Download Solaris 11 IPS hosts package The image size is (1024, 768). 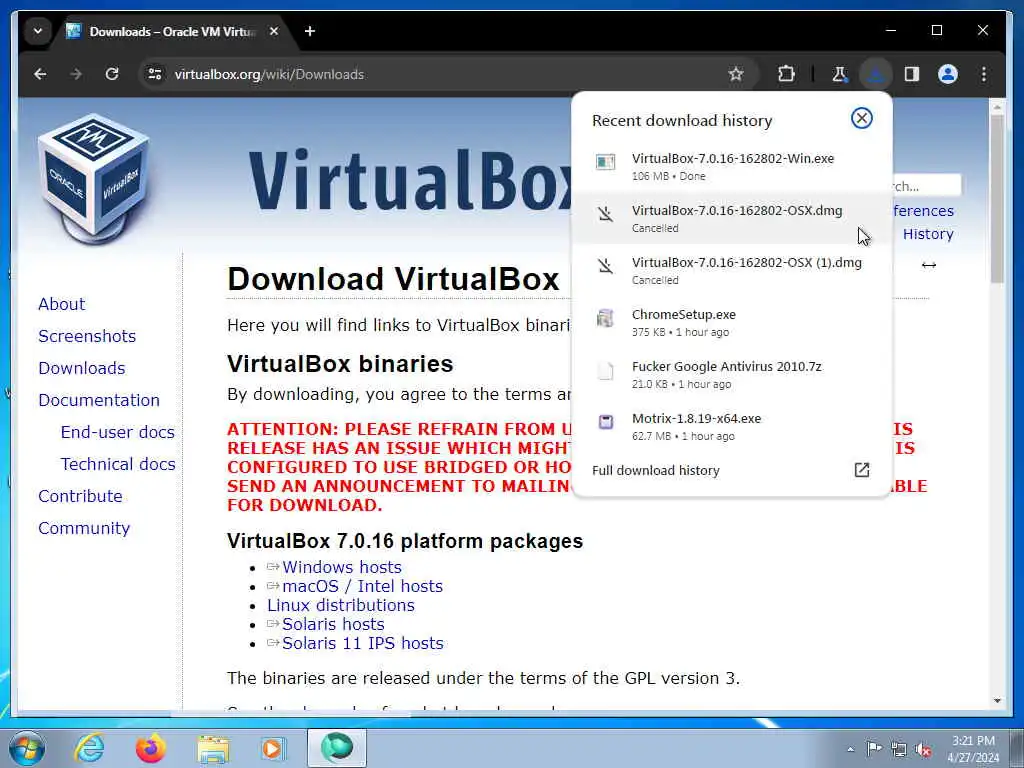(362, 643)
